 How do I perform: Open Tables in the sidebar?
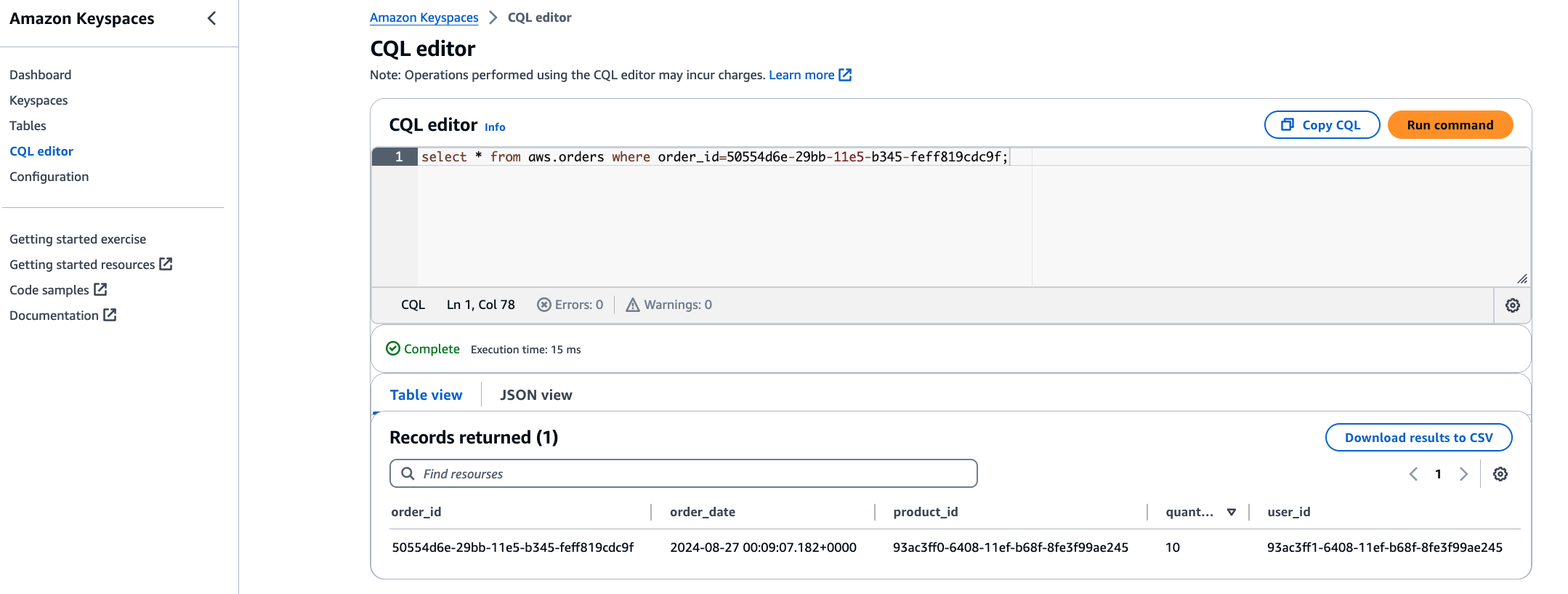[x=28, y=126]
